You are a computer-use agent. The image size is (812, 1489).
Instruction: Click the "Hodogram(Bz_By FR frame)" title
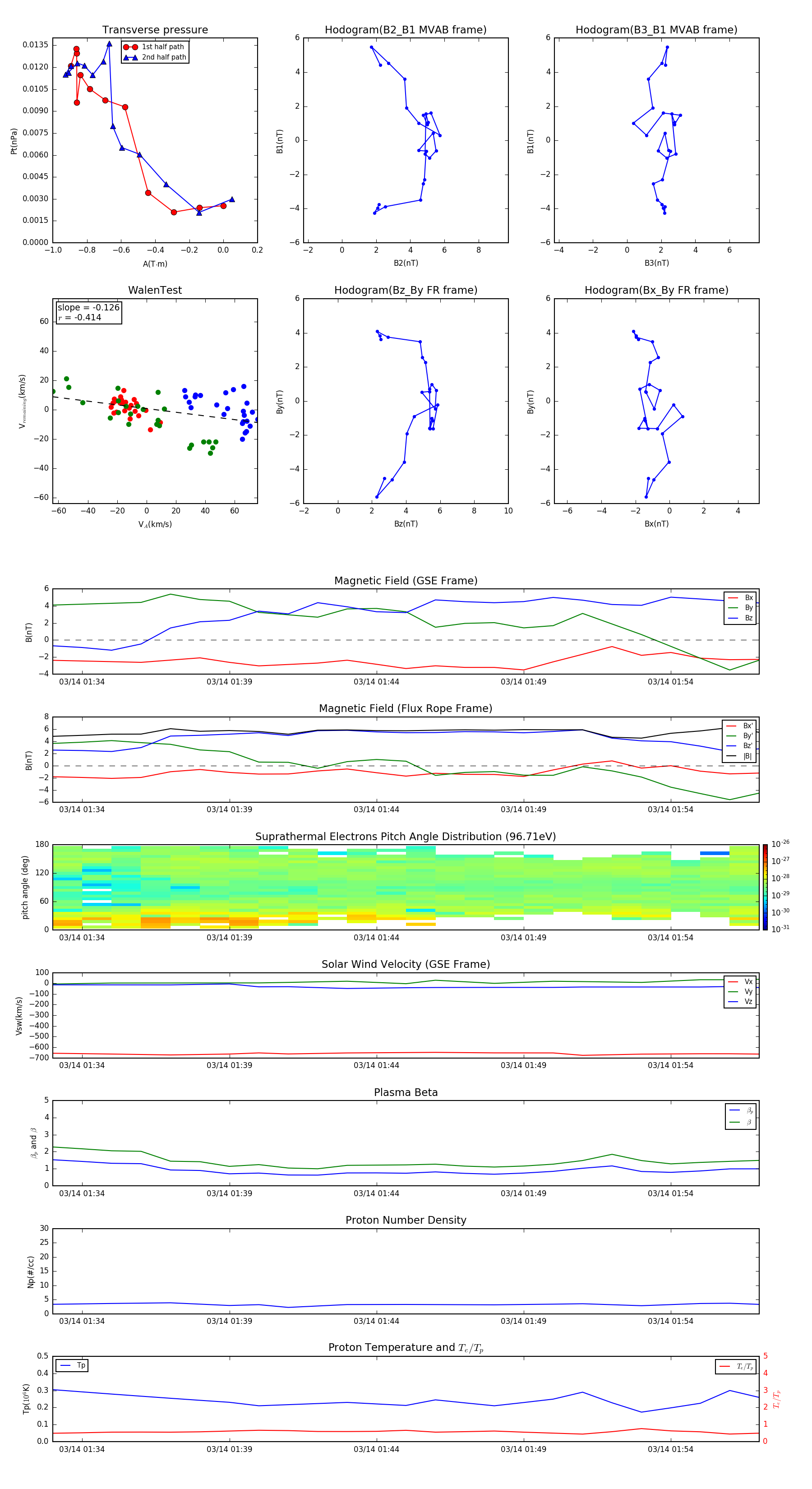click(x=406, y=290)
